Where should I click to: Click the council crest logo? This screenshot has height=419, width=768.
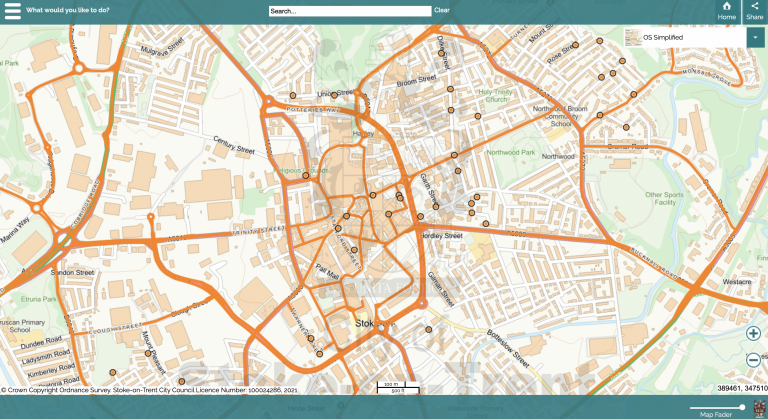click(x=758, y=408)
